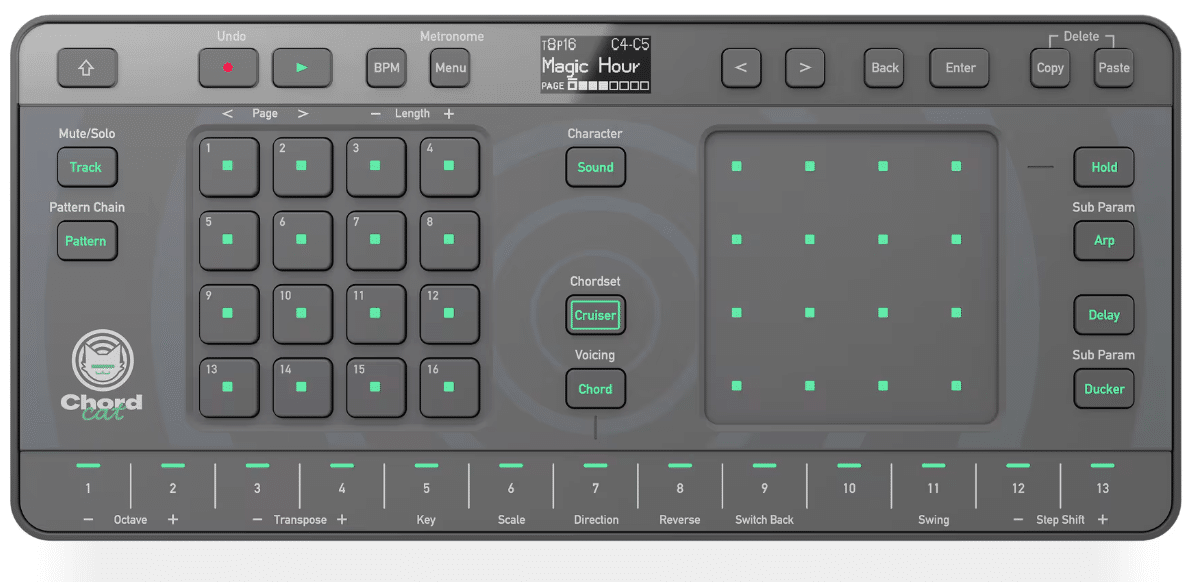The height and width of the screenshot is (582, 1194).
Task: Click the Back button
Action: pos(885,68)
